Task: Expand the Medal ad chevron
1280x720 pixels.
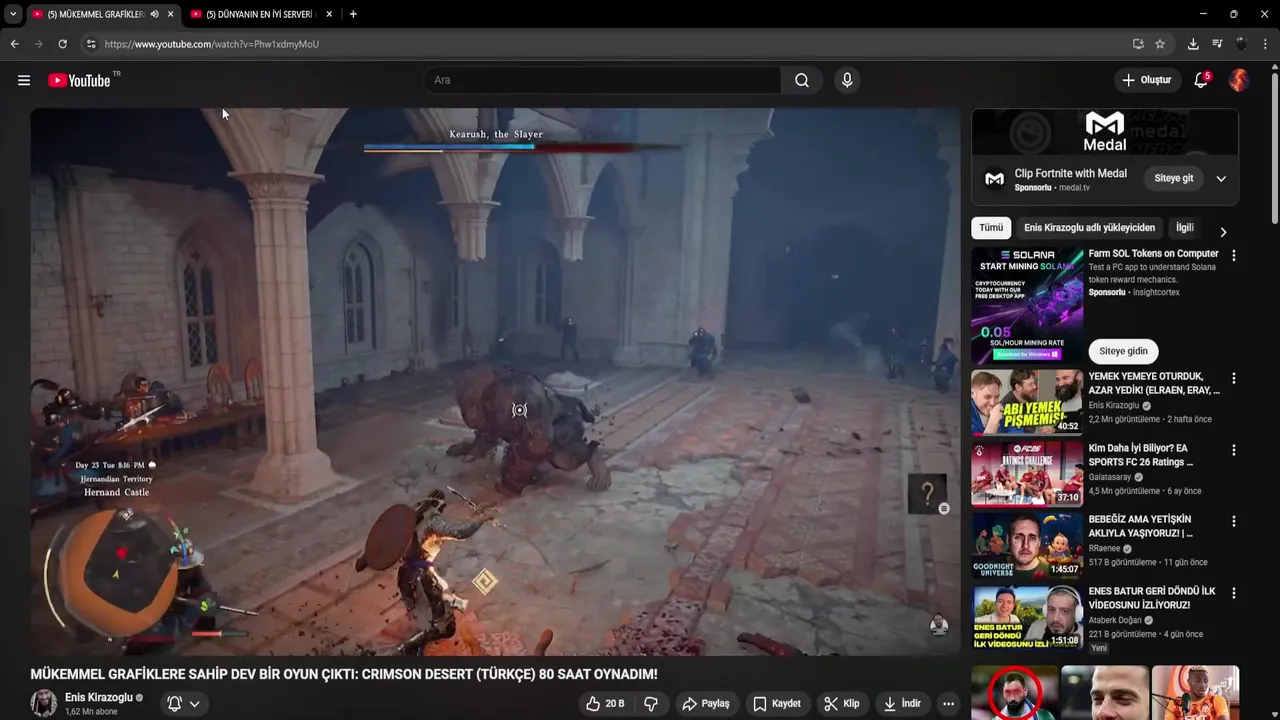Action: 1221,179
